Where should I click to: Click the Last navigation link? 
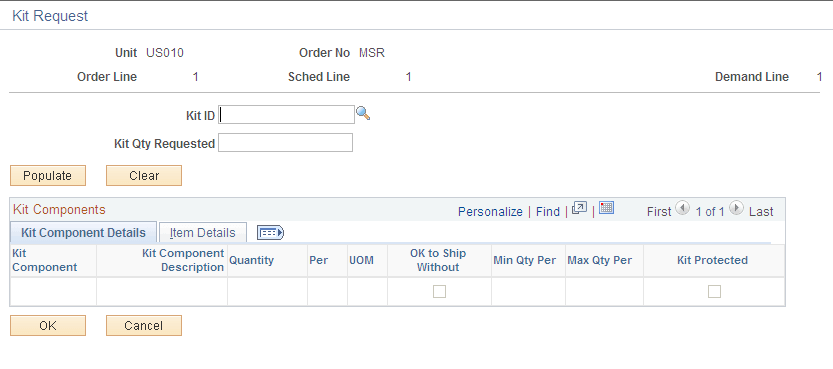click(x=761, y=212)
